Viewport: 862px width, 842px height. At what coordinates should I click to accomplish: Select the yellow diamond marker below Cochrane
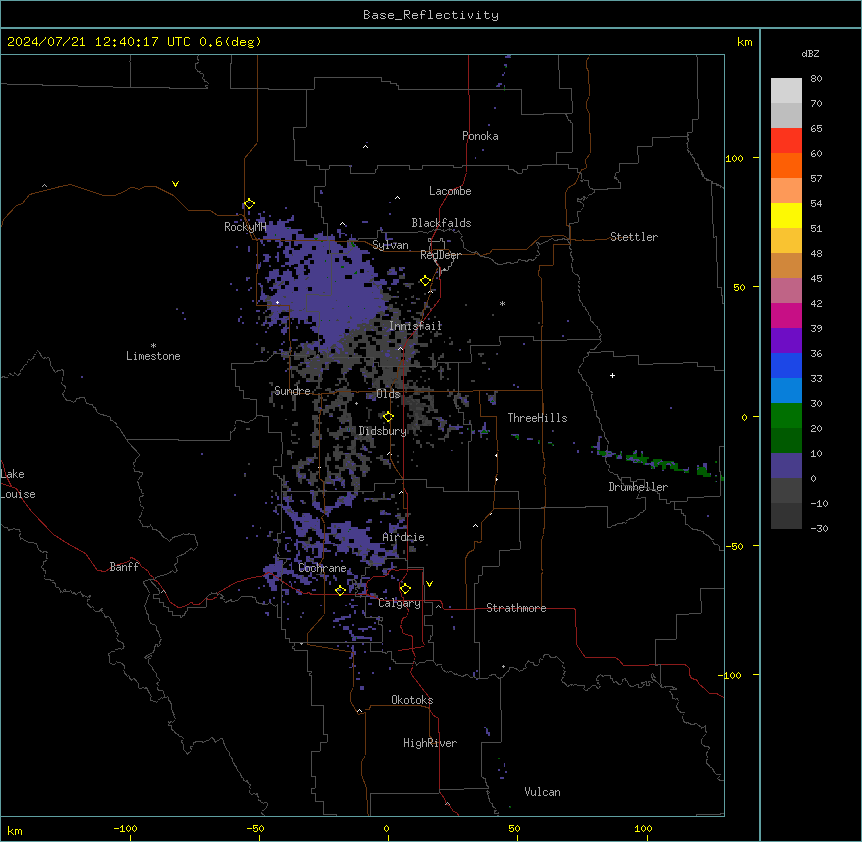(x=340, y=590)
